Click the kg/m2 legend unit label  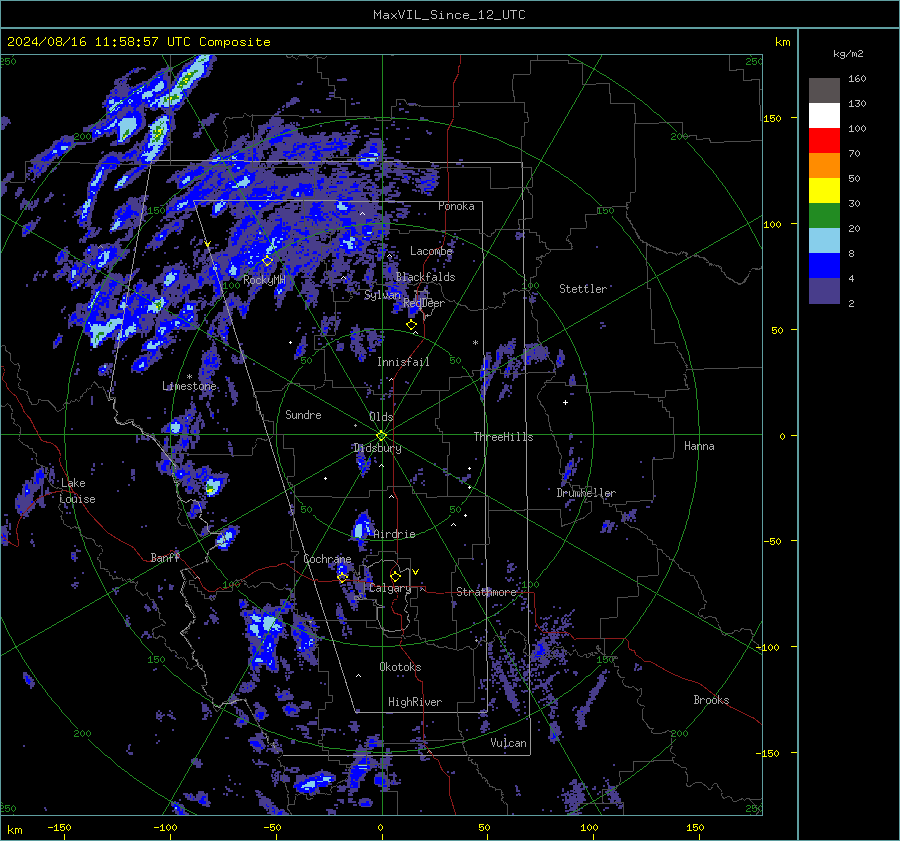(x=848, y=54)
